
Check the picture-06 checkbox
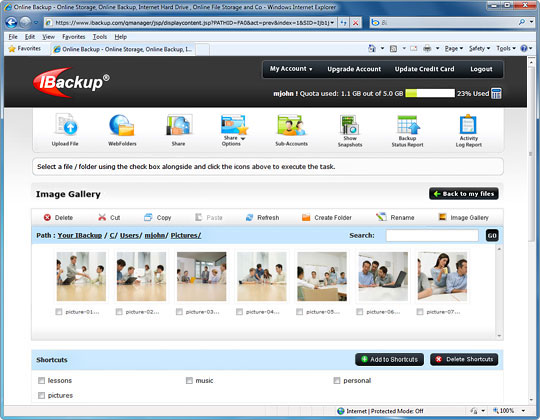click(x=360, y=312)
